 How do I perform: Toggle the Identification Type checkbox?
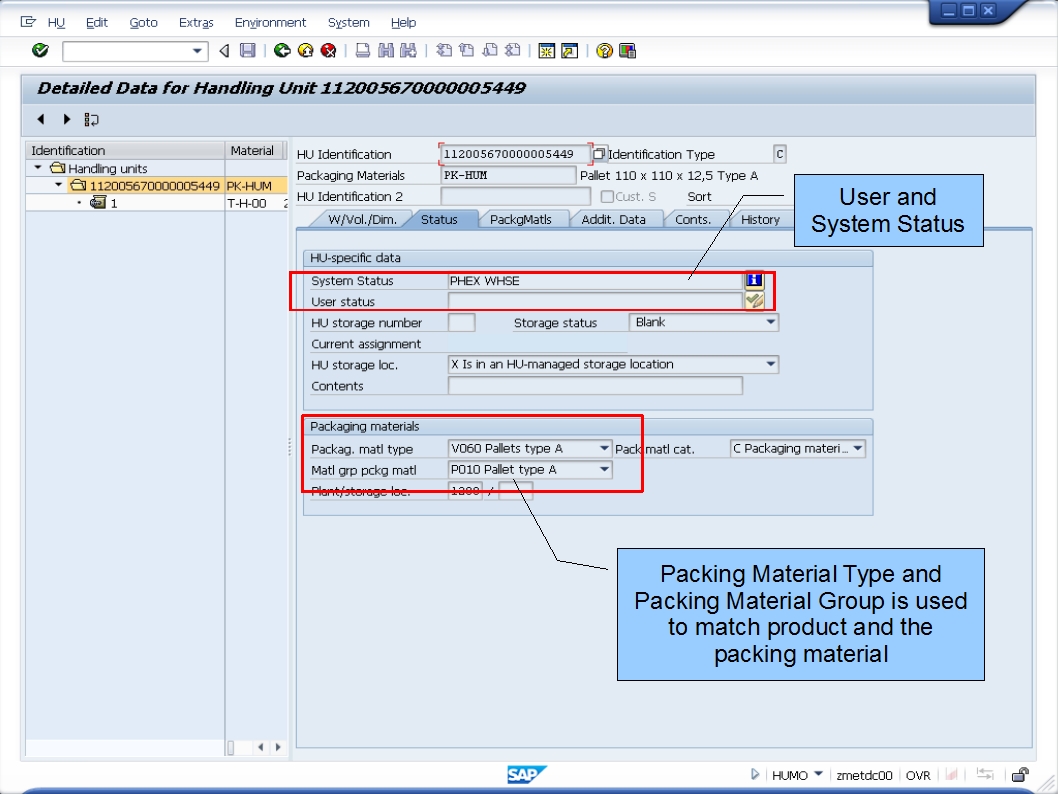pyautogui.click(x=600, y=154)
